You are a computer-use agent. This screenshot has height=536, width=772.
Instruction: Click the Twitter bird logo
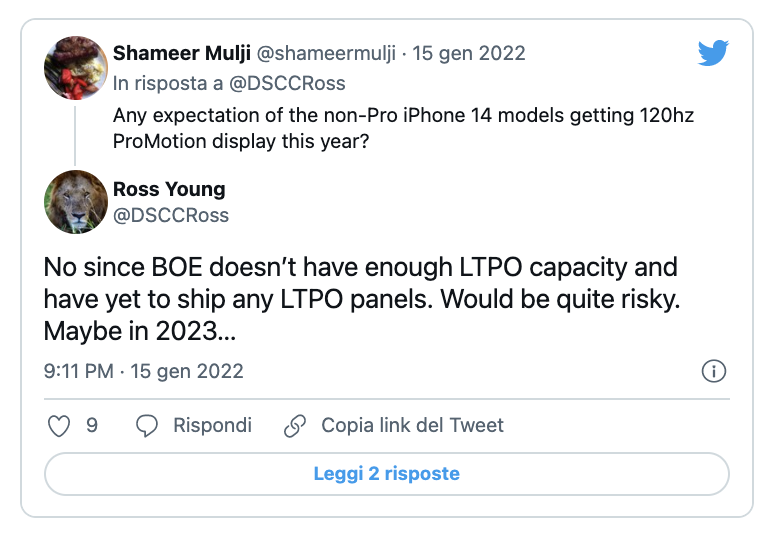(x=713, y=53)
